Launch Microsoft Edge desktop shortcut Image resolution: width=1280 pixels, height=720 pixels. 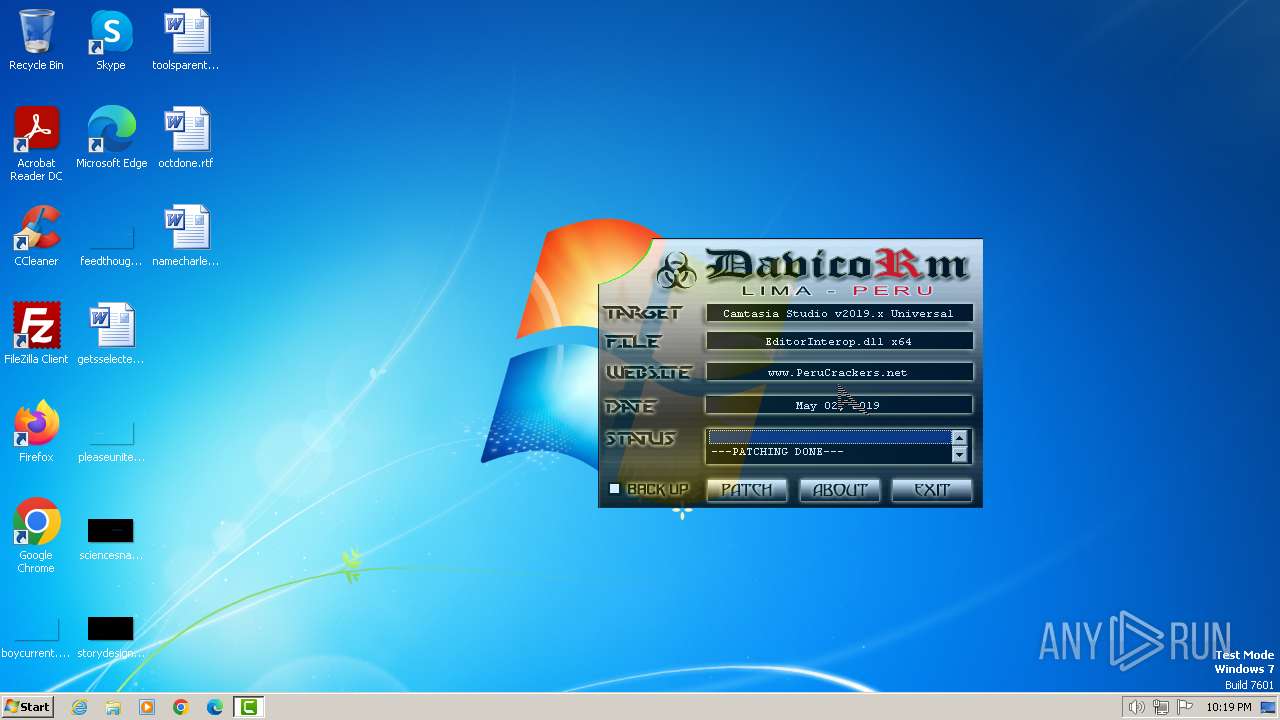tap(111, 138)
